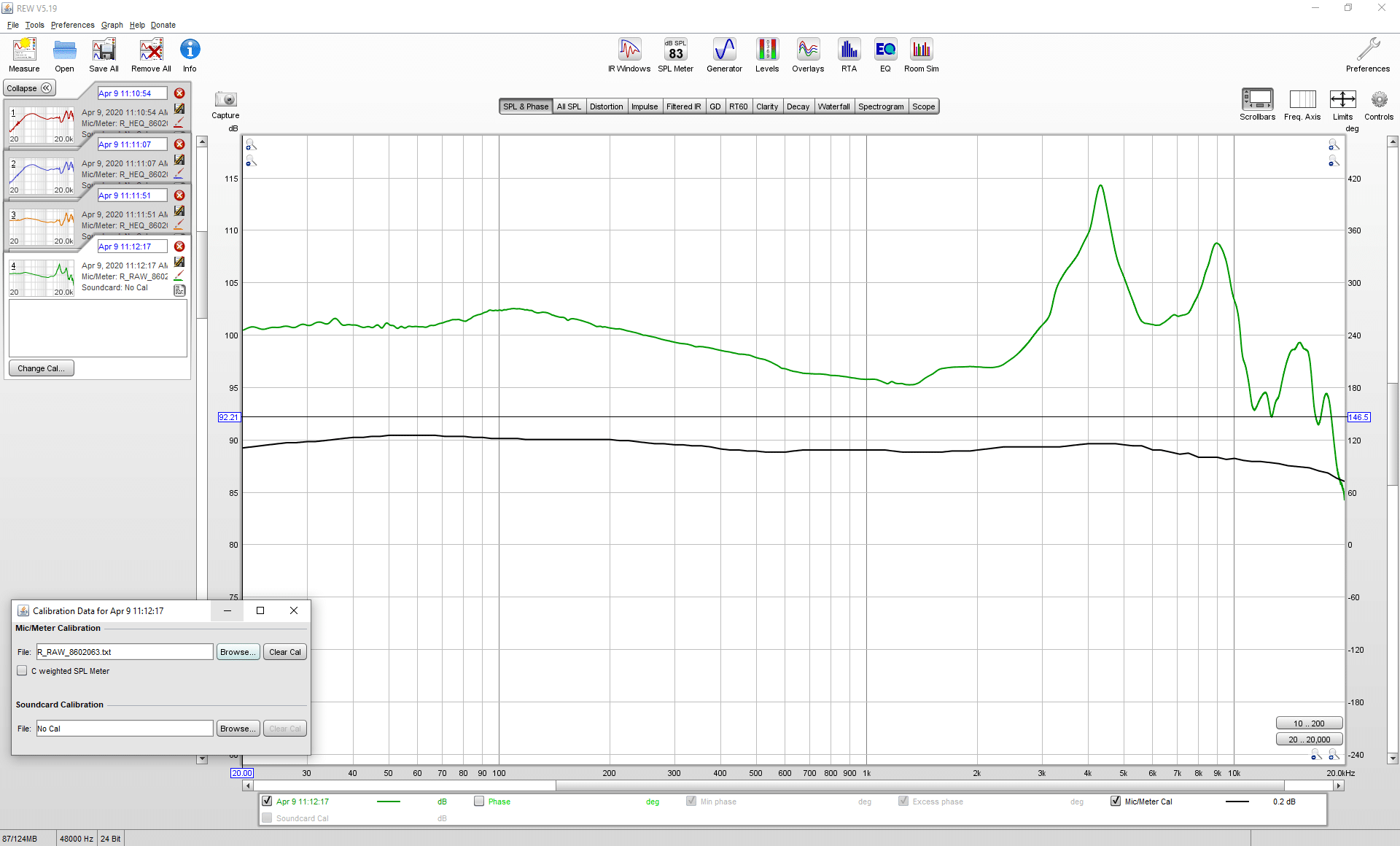This screenshot has width=1400, height=846.
Task: Collapse the measurements panel
Action: click(29, 88)
